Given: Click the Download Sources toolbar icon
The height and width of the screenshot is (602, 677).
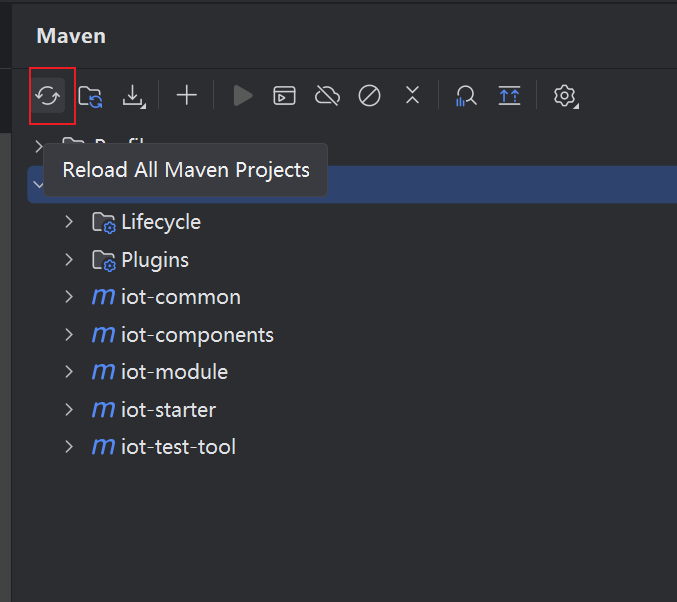Looking at the screenshot, I should 133,96.
